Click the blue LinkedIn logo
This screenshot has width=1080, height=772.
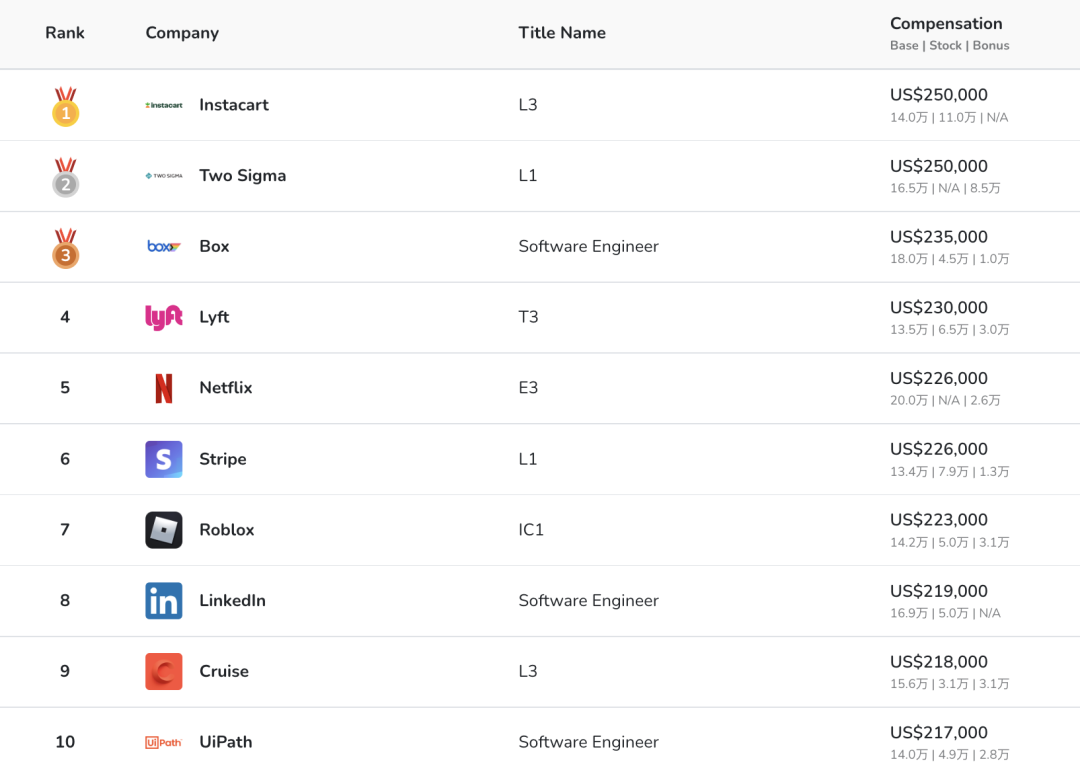pyautogui.click(x=164, y=601)
